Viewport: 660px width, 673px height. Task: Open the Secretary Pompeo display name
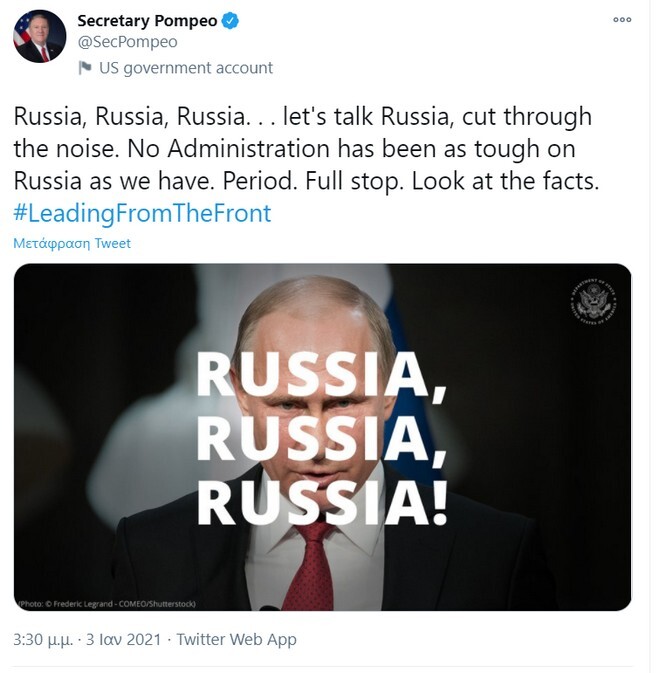147,21
